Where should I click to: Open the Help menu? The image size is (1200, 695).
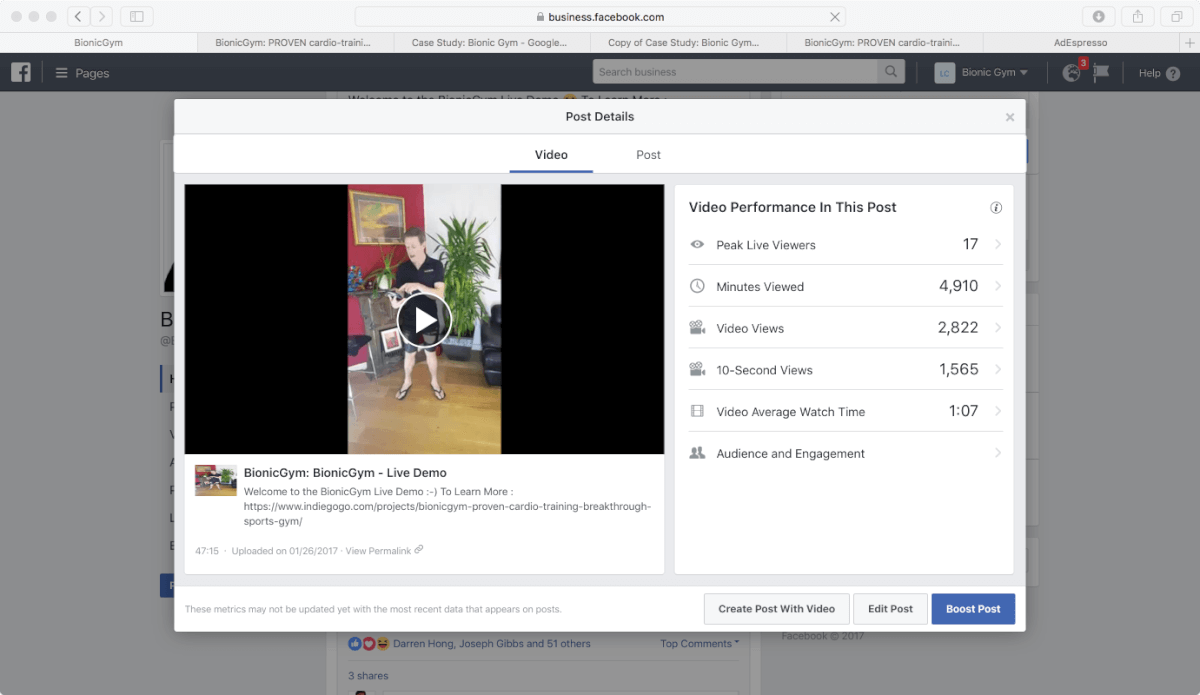click(x=1149, y=73)
